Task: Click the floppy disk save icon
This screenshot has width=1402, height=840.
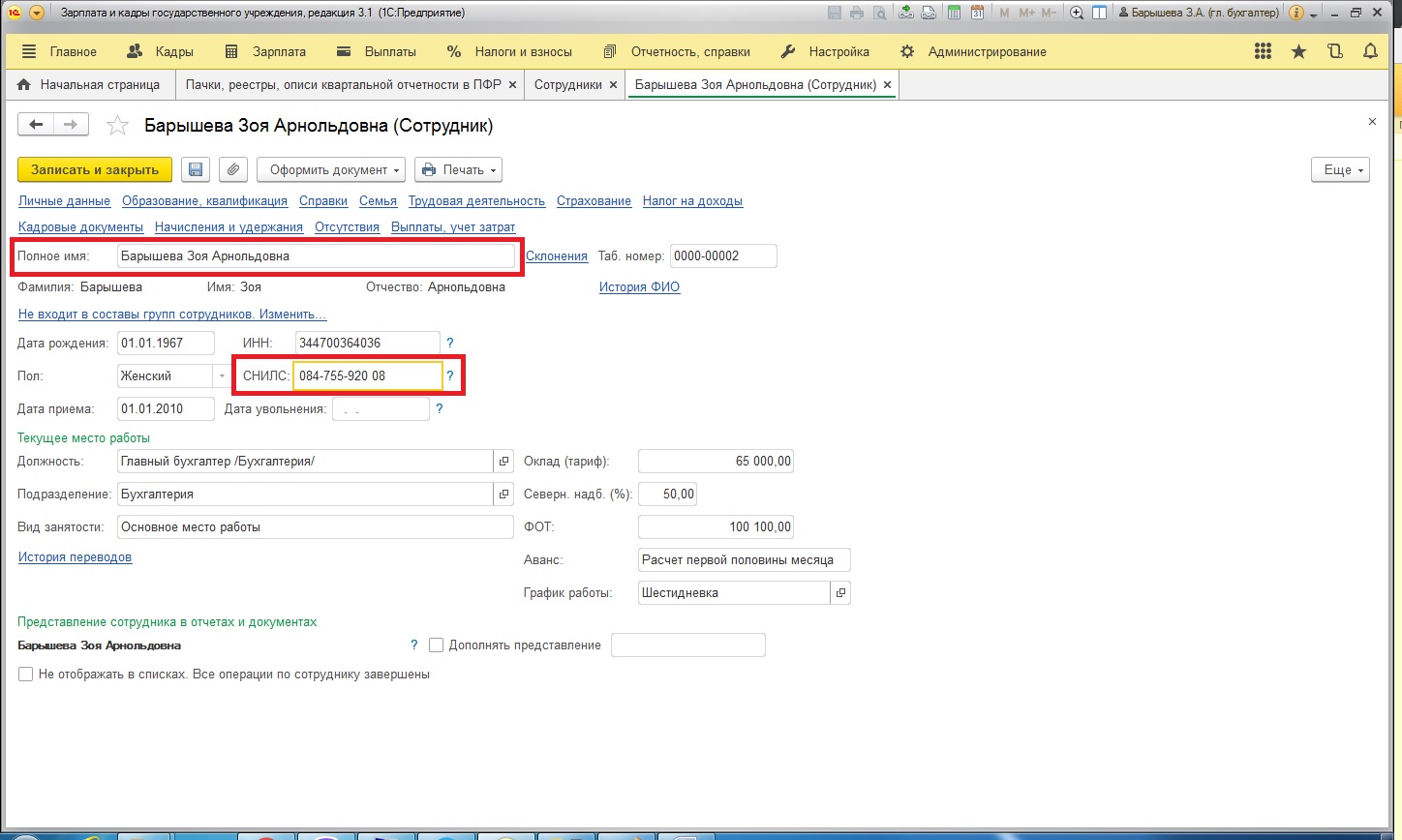Action: coord(195,170)
